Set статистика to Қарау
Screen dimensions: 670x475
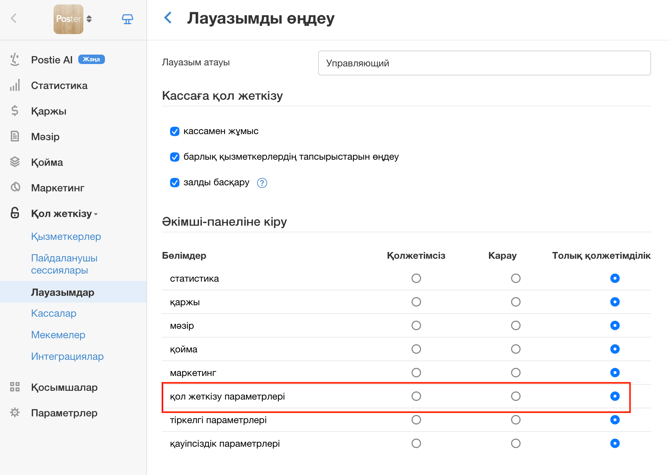tap(516, 279)
